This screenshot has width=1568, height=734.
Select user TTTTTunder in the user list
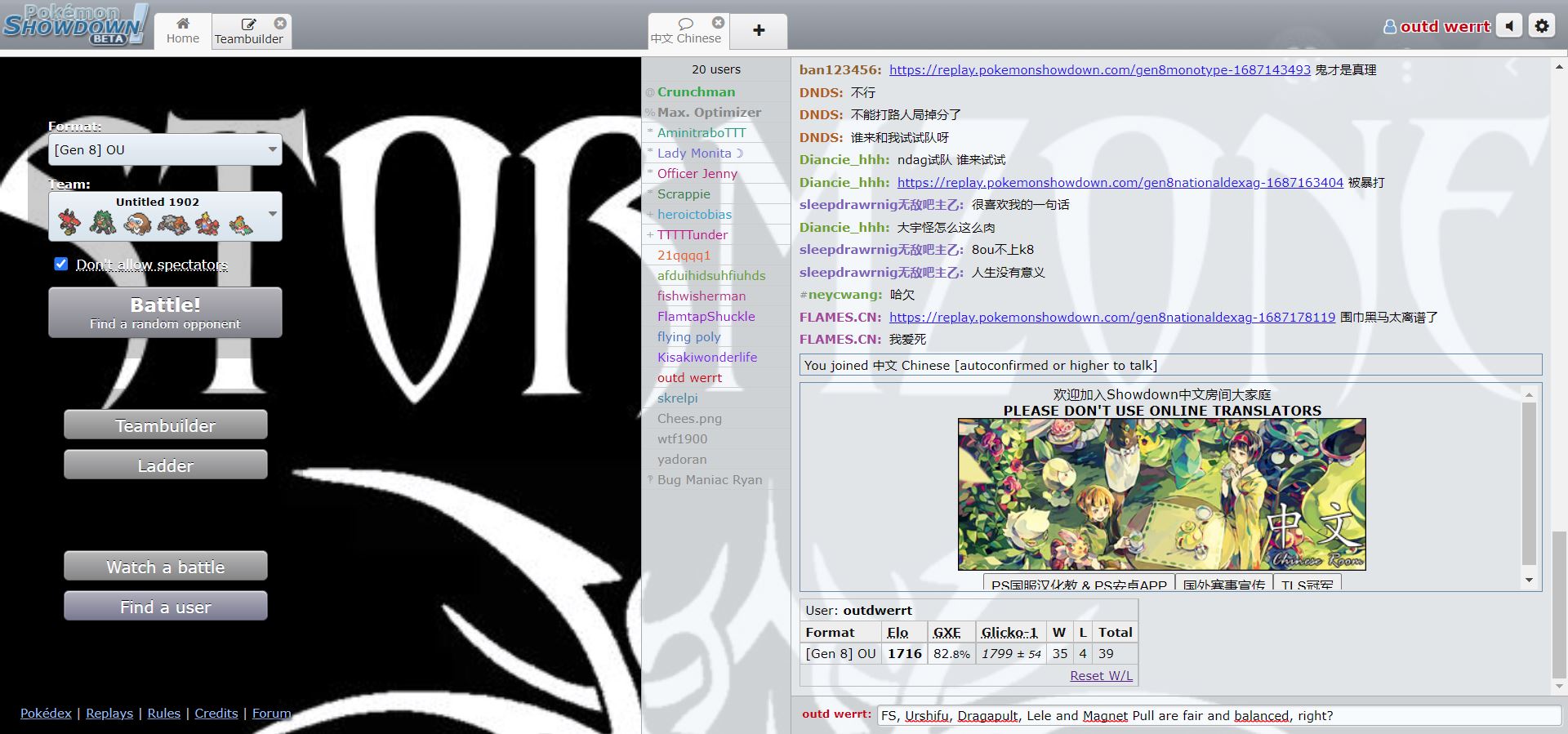(716, 235)
